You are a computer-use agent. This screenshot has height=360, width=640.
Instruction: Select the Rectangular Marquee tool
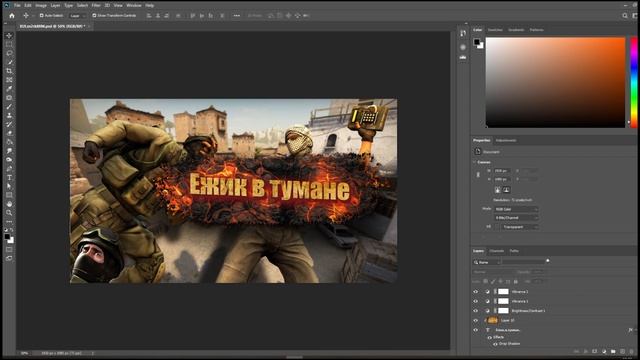pos(9,44)
